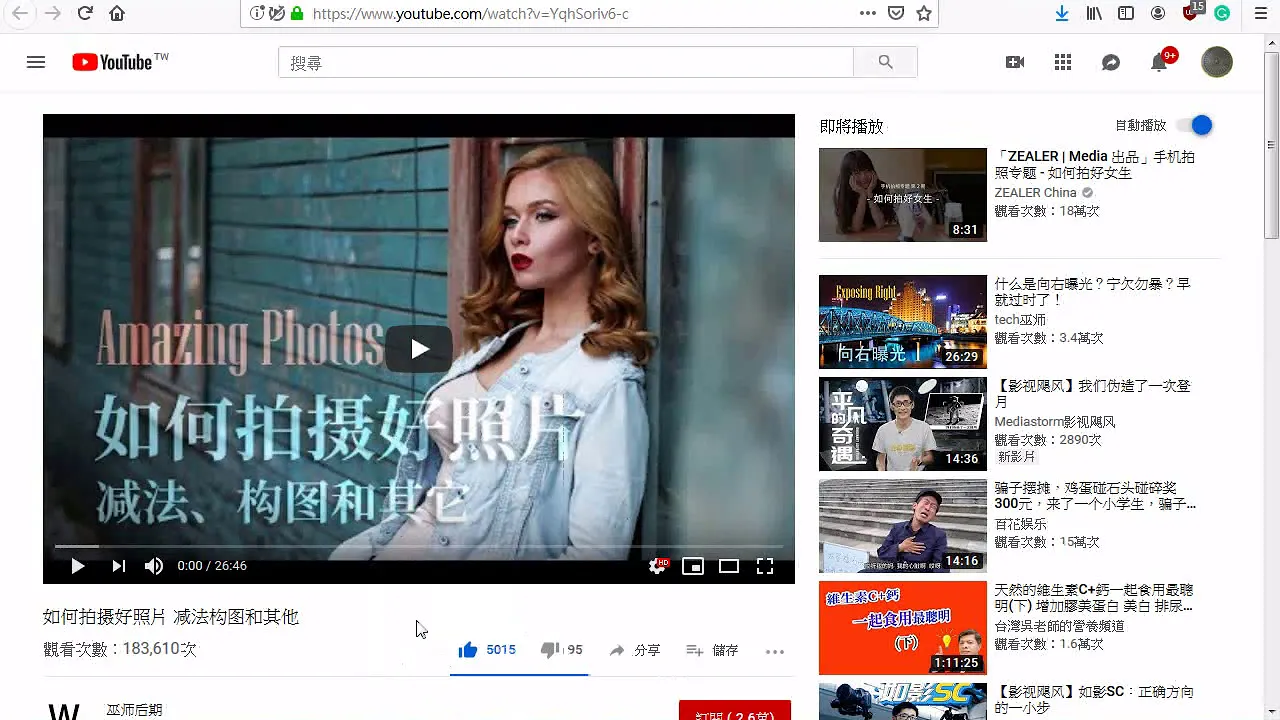Click play in the player controls
This screenshot has height=720, width=1280.
(x=77, y=566)
